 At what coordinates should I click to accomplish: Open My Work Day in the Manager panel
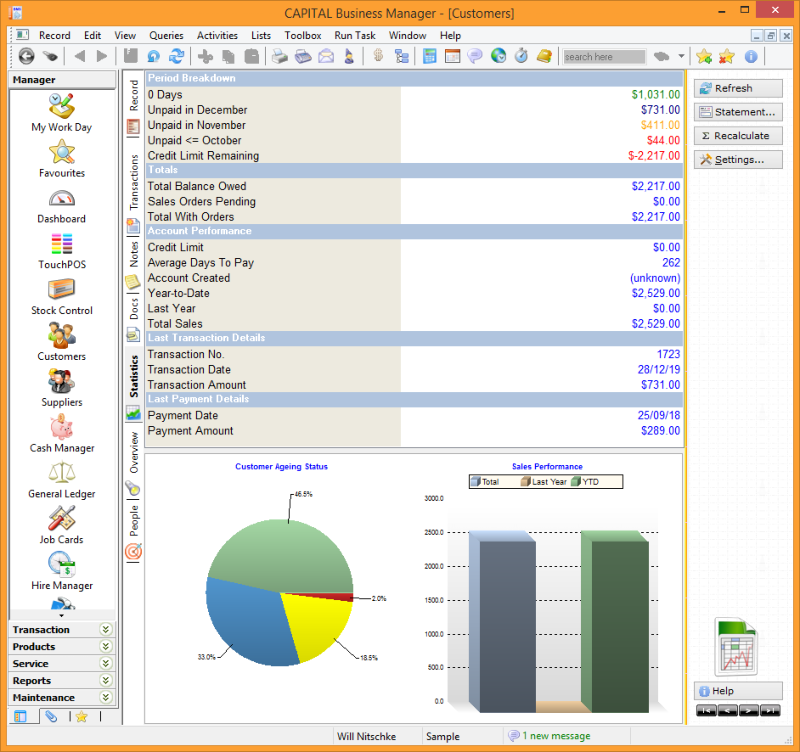[62, 113]
